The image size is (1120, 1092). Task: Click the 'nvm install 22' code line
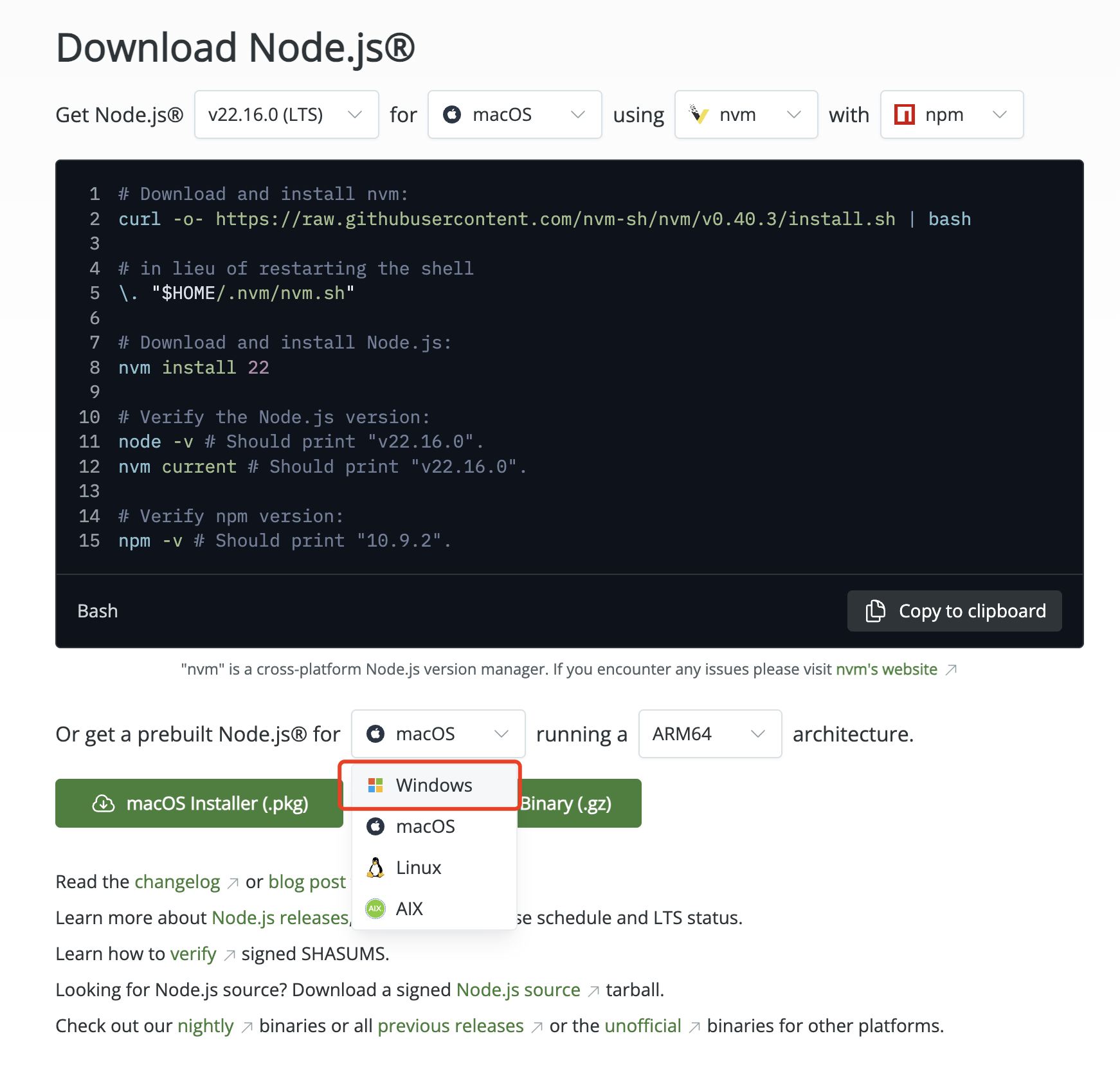[x=194, y=368]
